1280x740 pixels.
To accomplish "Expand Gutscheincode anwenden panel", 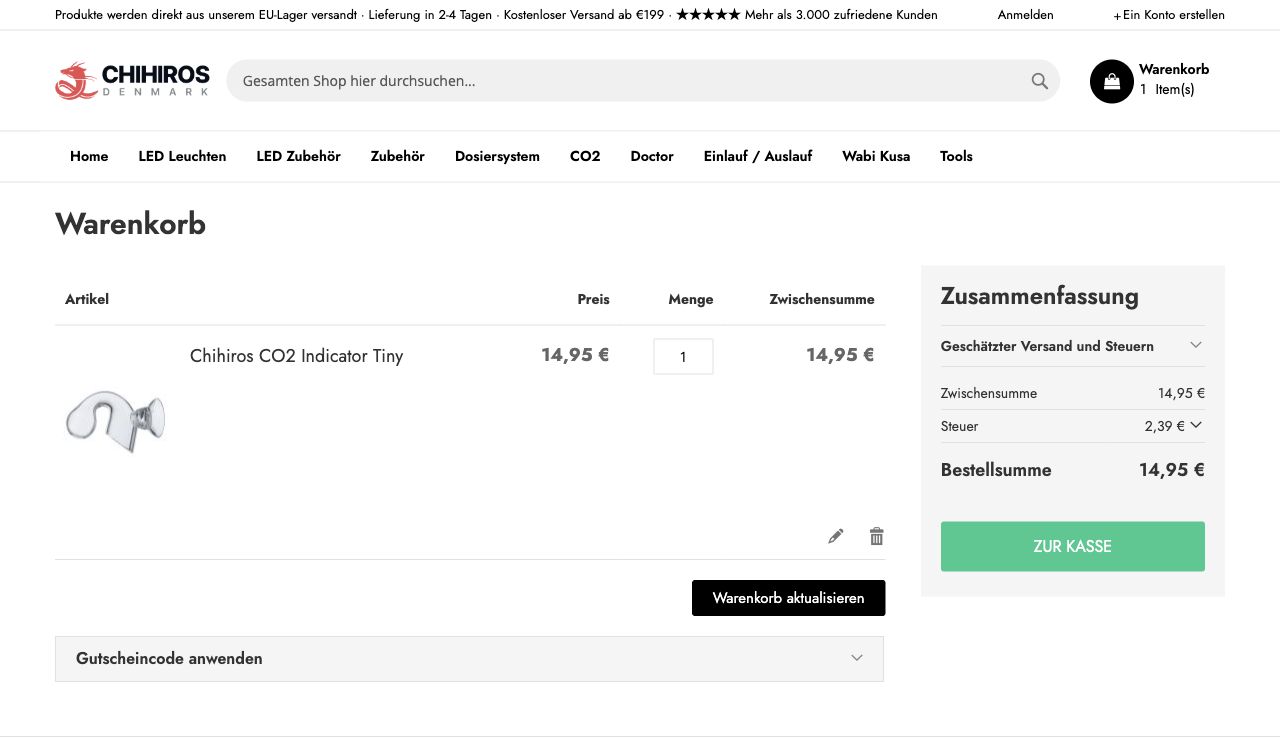I will click(469, 659).
